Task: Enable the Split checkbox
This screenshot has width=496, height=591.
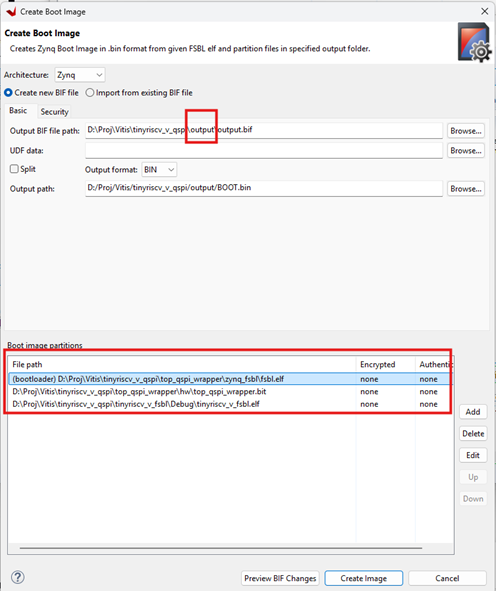Action: tap(14, 169)
